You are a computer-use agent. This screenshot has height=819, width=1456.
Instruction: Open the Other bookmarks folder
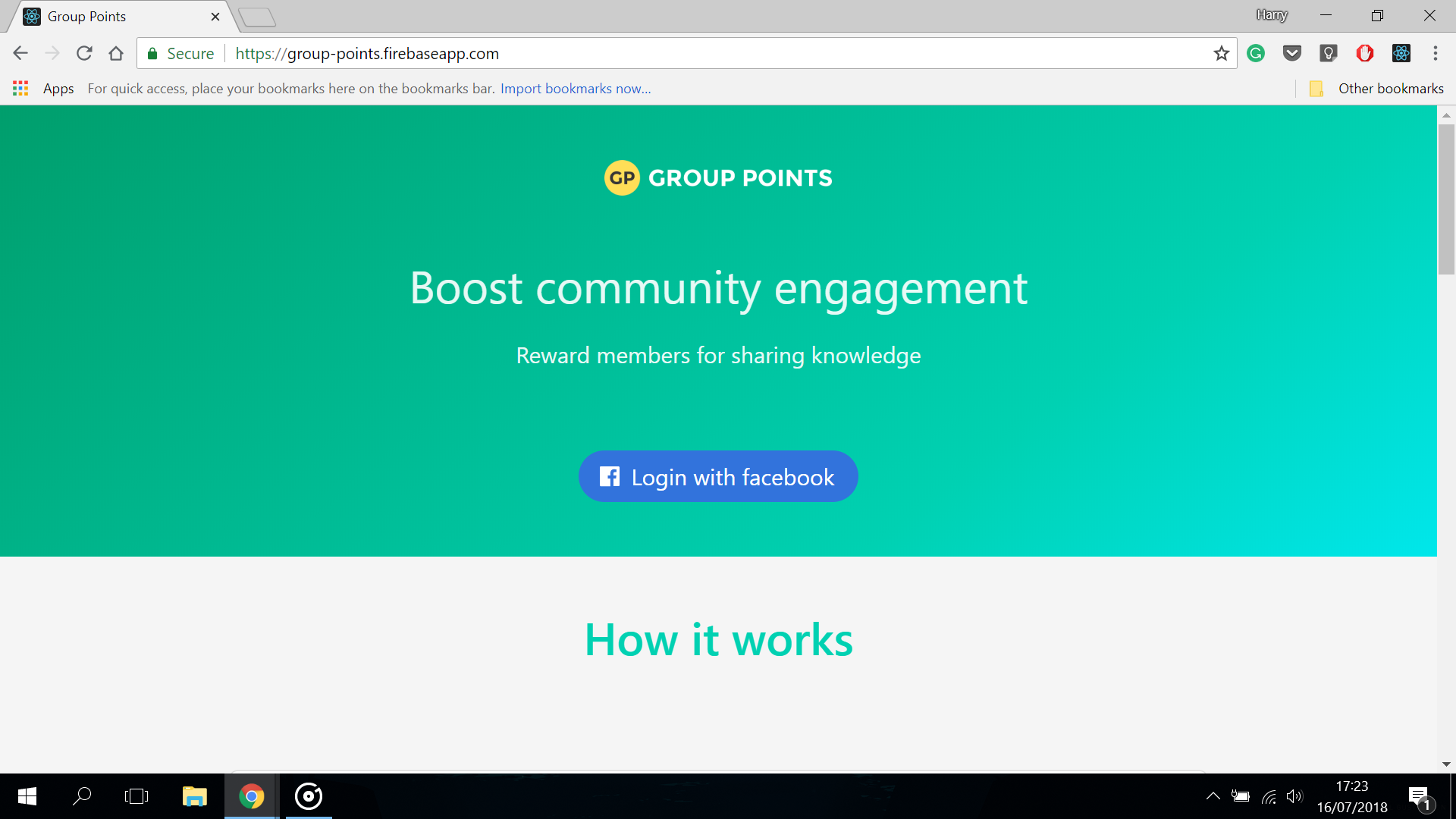pyautogui.click(x=1376, y=89)
